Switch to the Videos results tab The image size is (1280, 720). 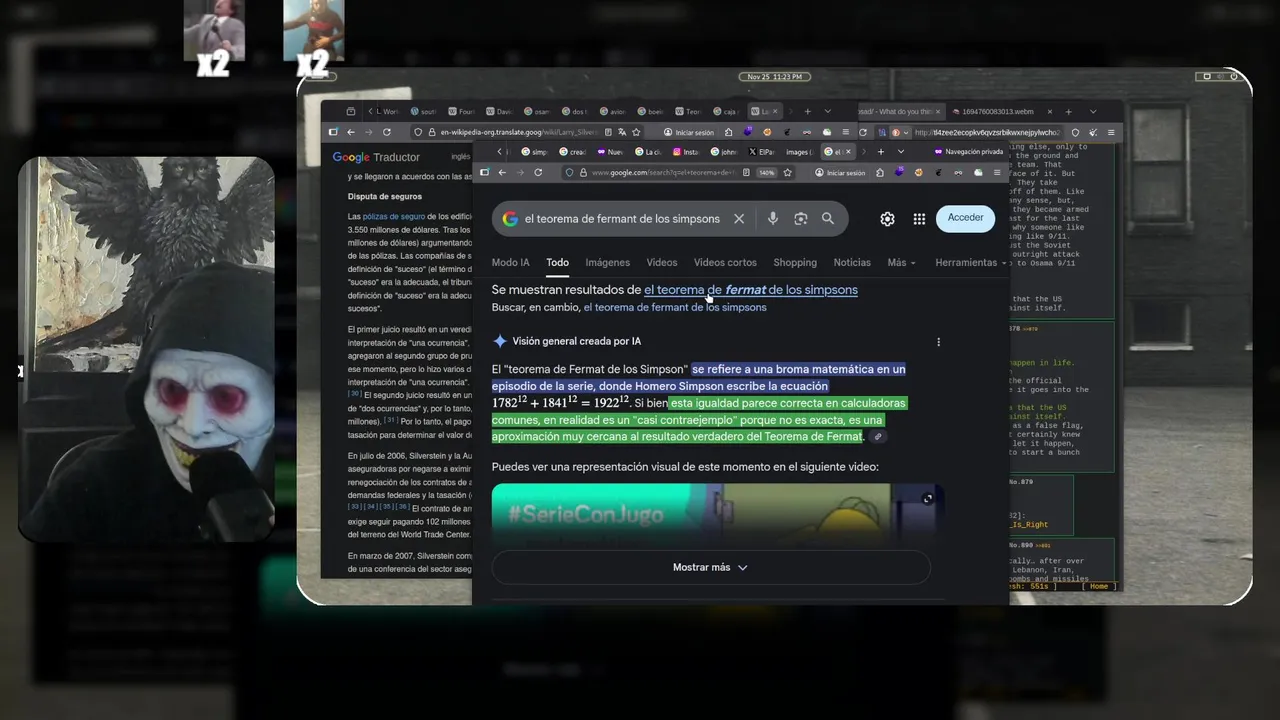tap(661, 263)
